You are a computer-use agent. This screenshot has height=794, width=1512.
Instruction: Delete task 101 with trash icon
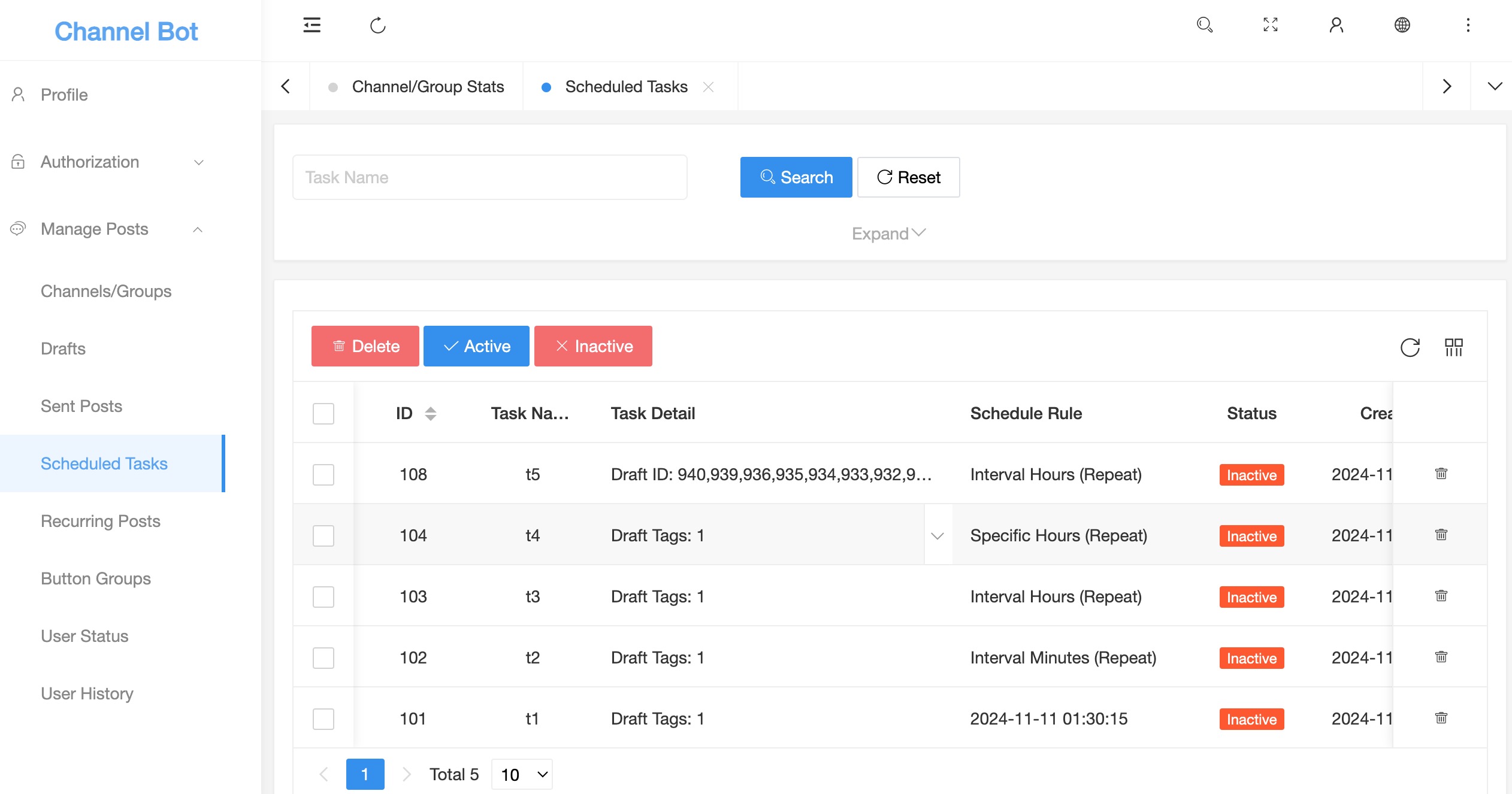1441,718
